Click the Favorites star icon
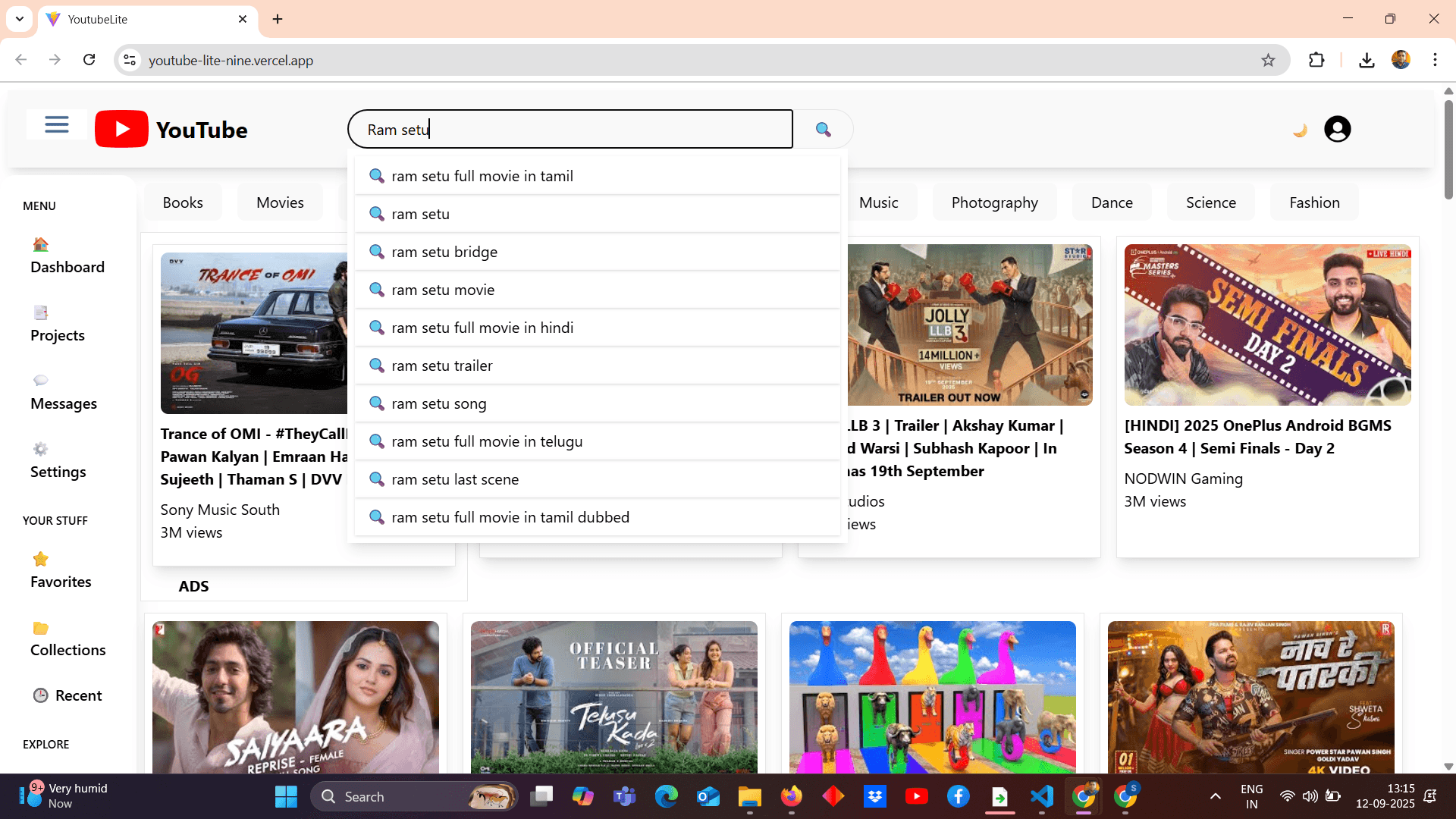Viewport: 1456px width, 819px height. pyautogui.click(x=41, y=559)
